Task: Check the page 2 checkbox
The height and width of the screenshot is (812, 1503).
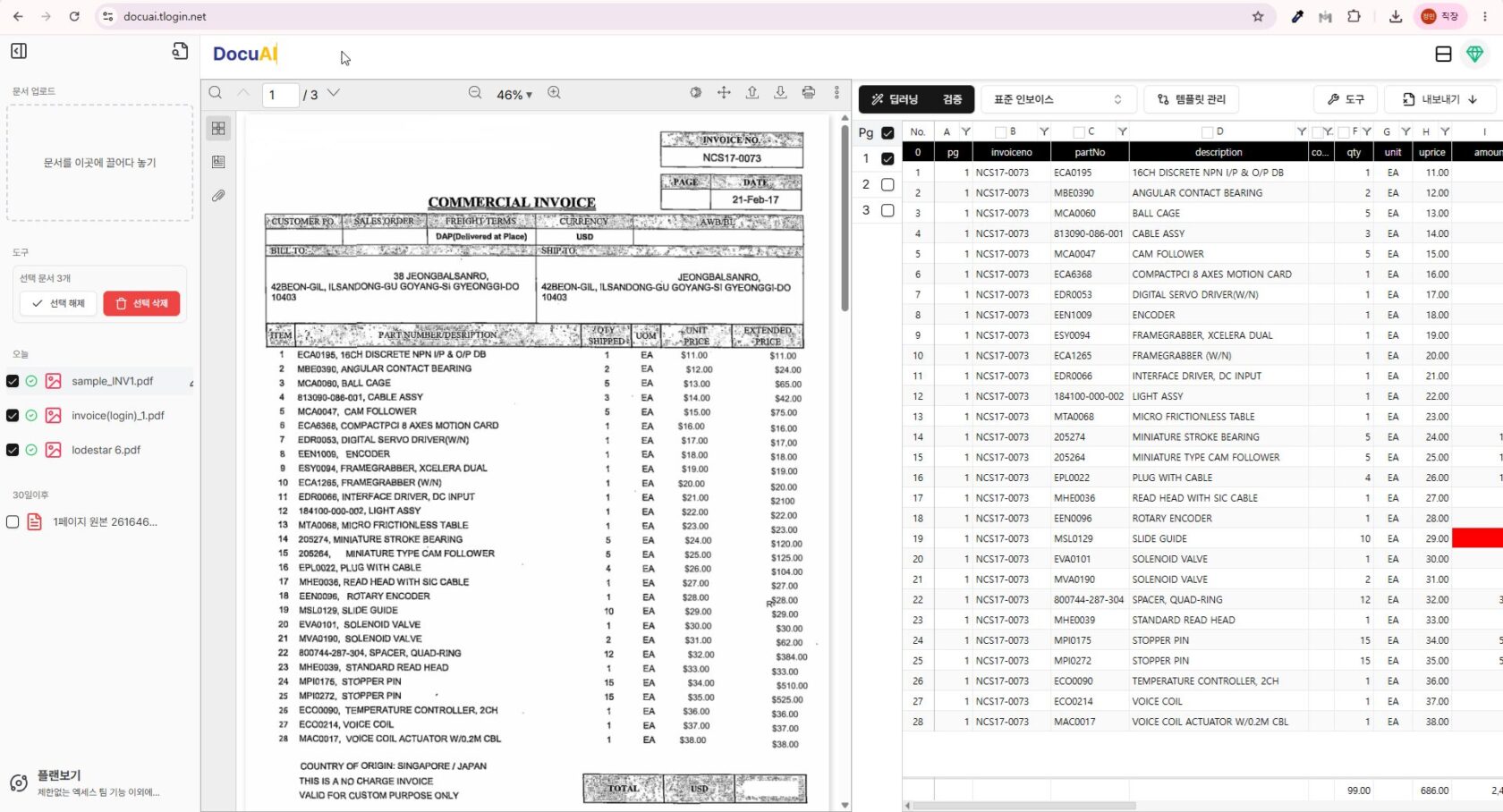Action: click(x=887, y=184)
